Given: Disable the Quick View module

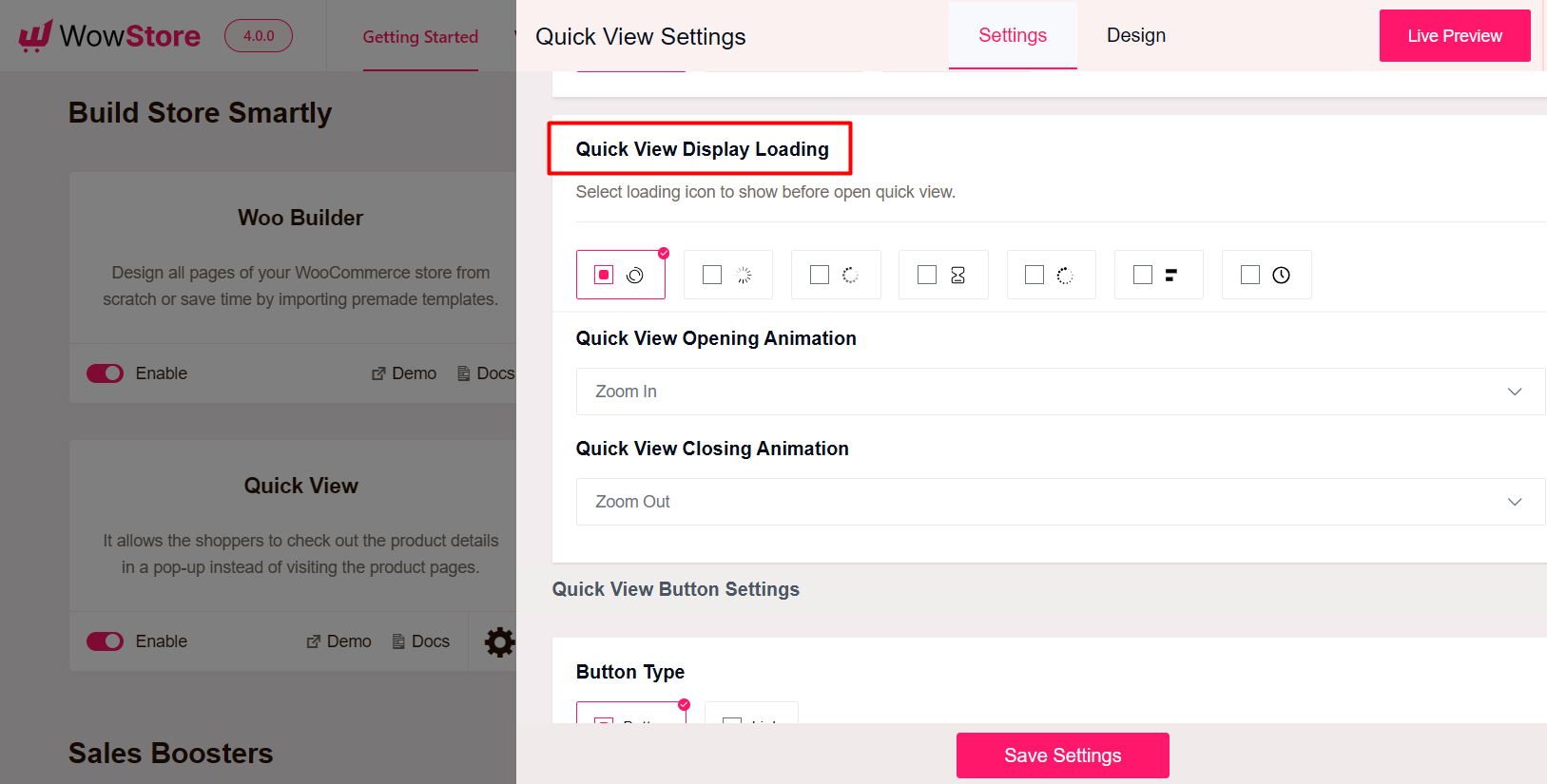Looking at the screenshot, I should coord(105,641).
